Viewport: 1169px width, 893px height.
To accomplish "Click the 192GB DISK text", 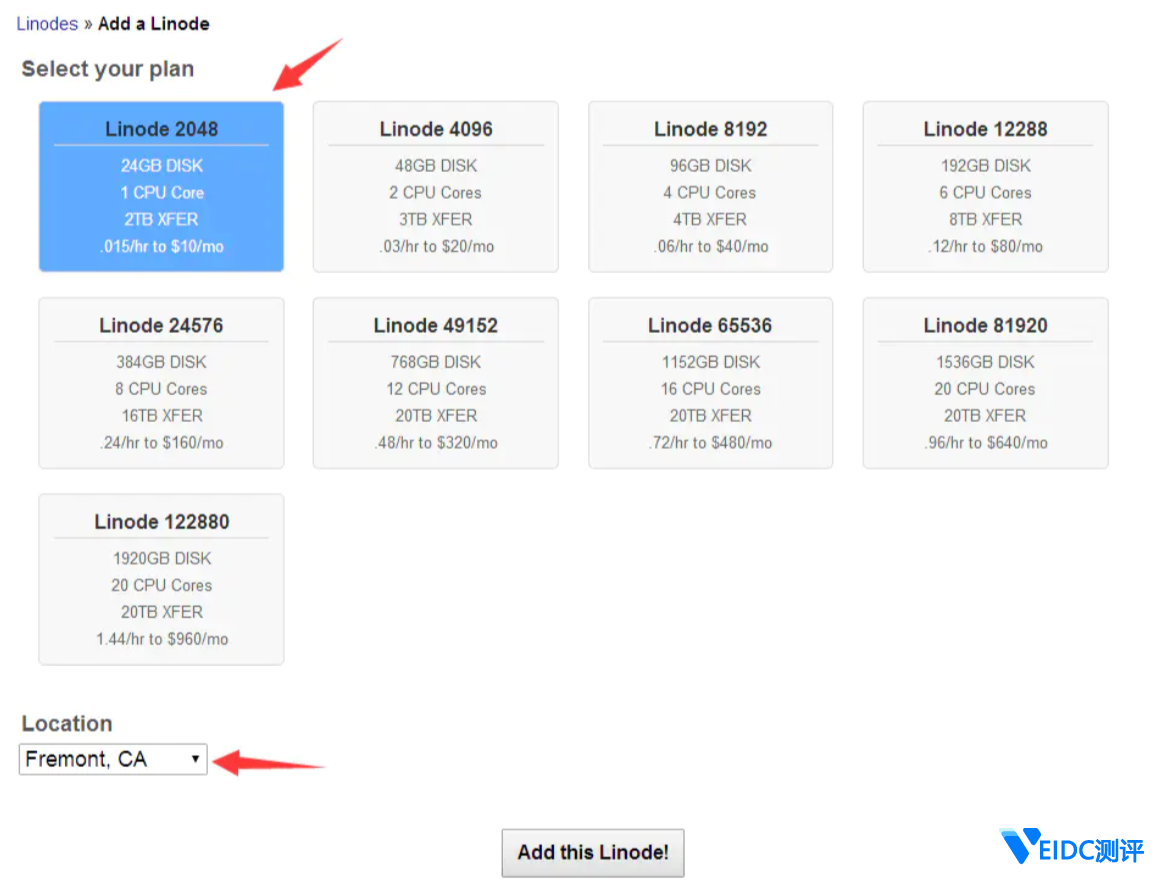I will point(986,165).
